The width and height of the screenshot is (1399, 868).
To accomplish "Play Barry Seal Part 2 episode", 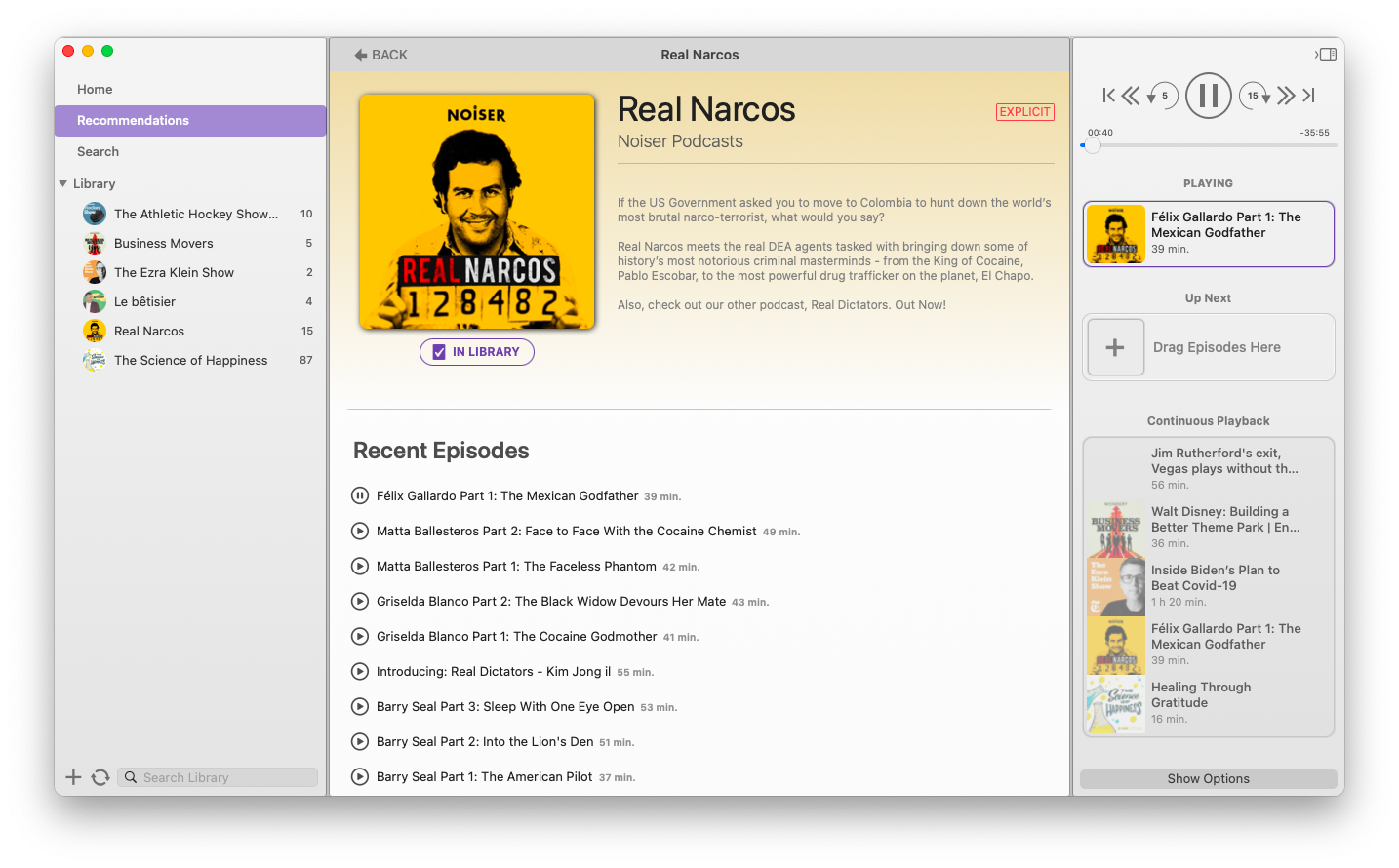I will (x=360, y=741).
